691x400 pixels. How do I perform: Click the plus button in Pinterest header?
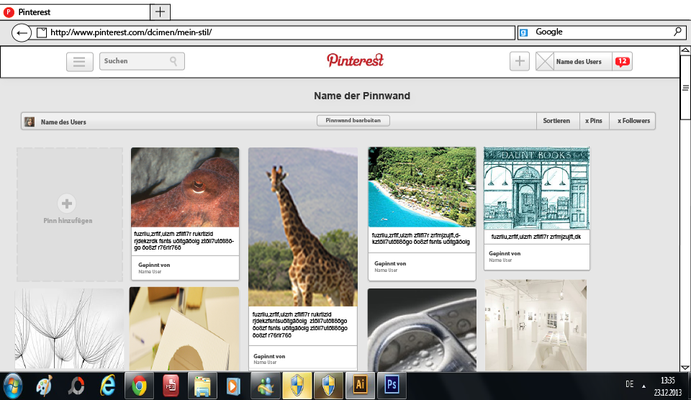coord(520,61)
